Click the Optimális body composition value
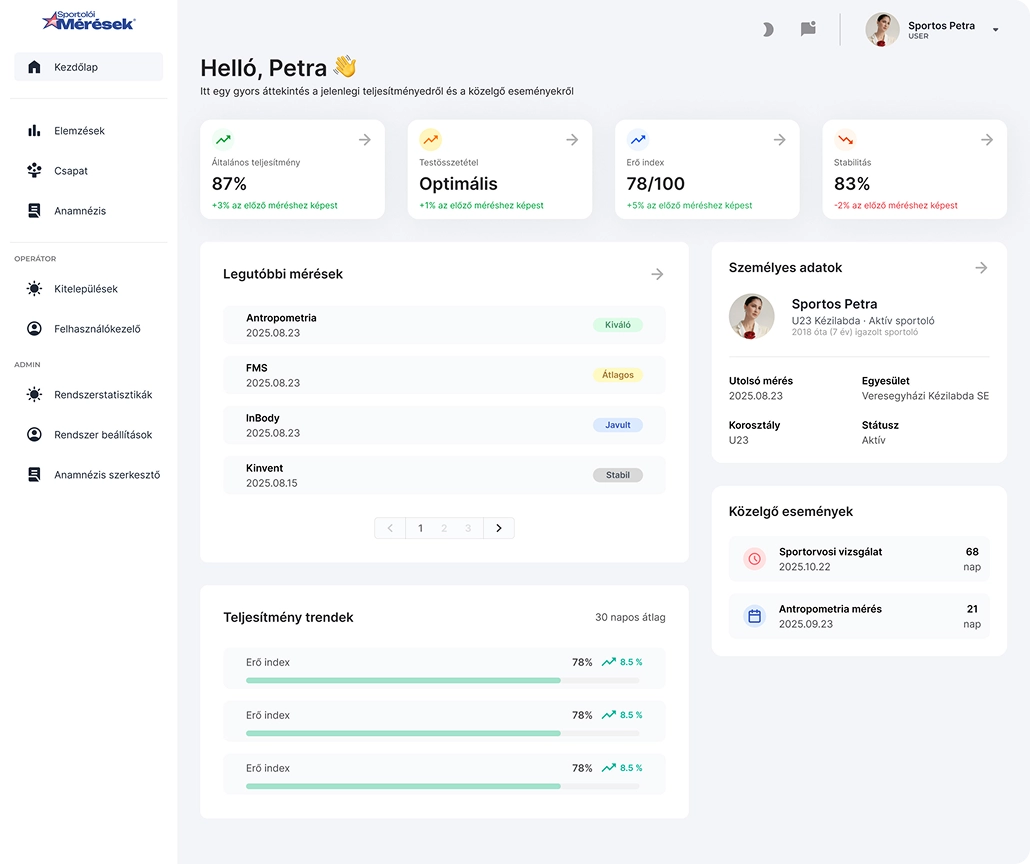1030x864 pixels. tap(459, 184)
